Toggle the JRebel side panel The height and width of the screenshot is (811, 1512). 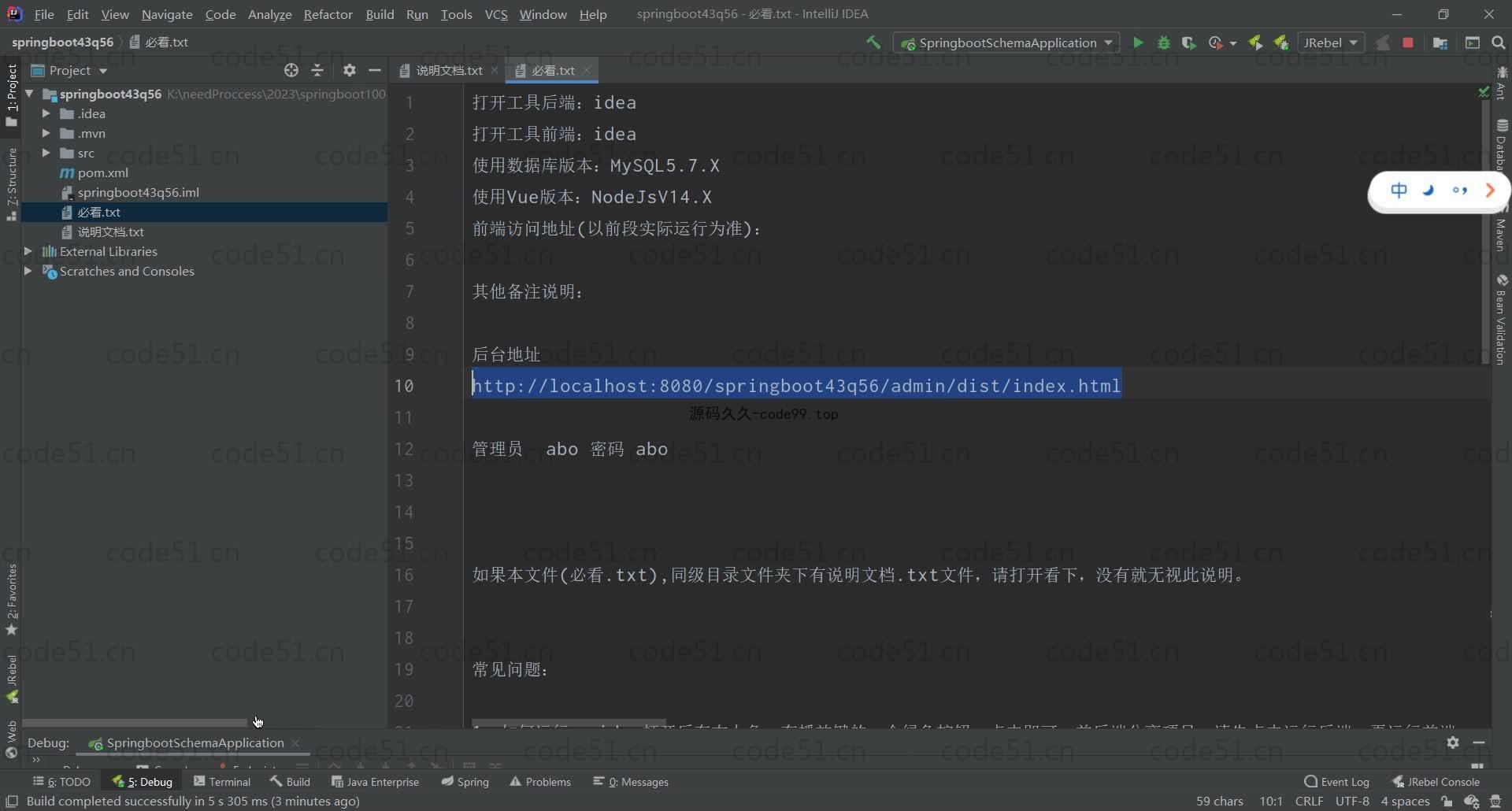click(x=11, y=678)
